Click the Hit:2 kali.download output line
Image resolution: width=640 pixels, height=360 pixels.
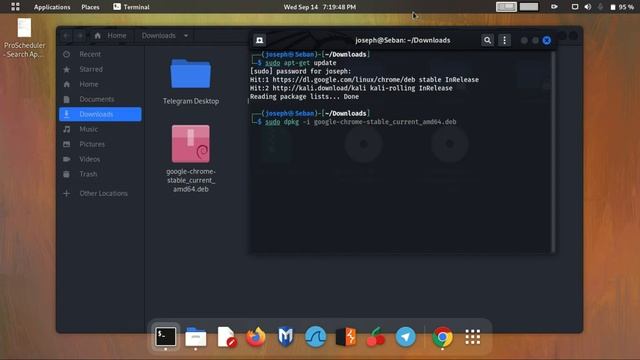coord(351,88)
